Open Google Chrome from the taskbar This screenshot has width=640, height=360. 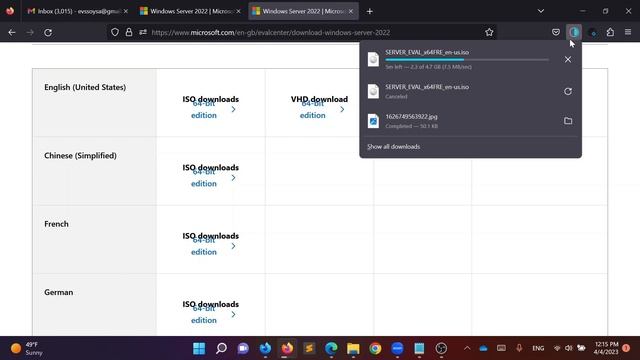coord(376,349)
